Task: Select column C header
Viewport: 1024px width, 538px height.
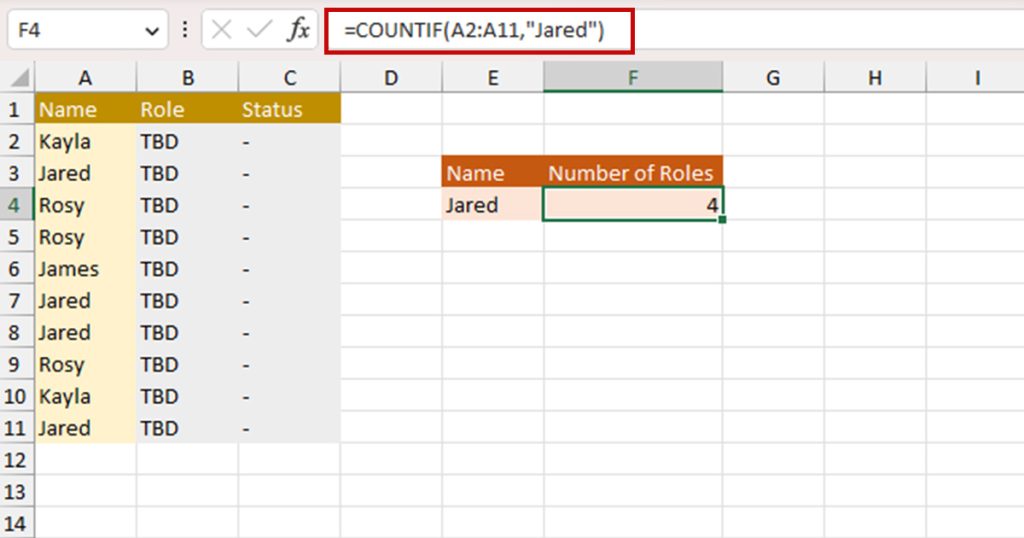Action: click(290, 78)
